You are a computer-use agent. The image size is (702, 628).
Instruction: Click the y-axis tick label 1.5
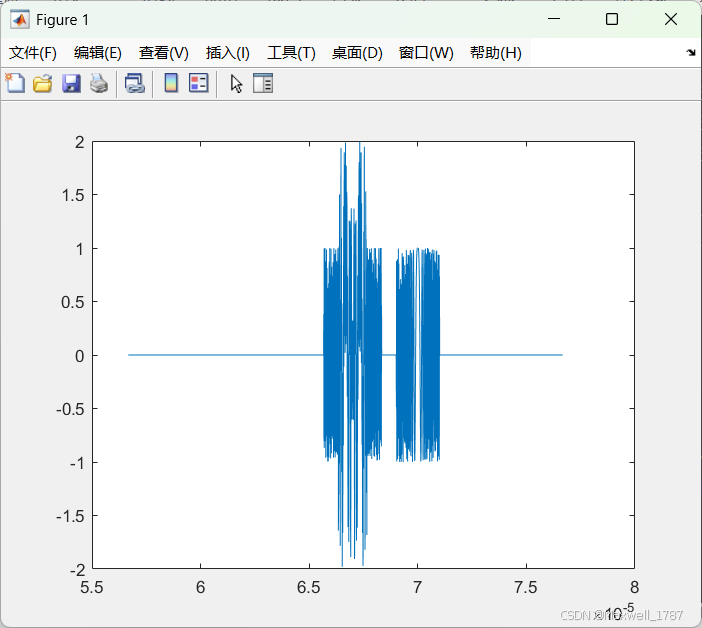[x=73, y=195]
